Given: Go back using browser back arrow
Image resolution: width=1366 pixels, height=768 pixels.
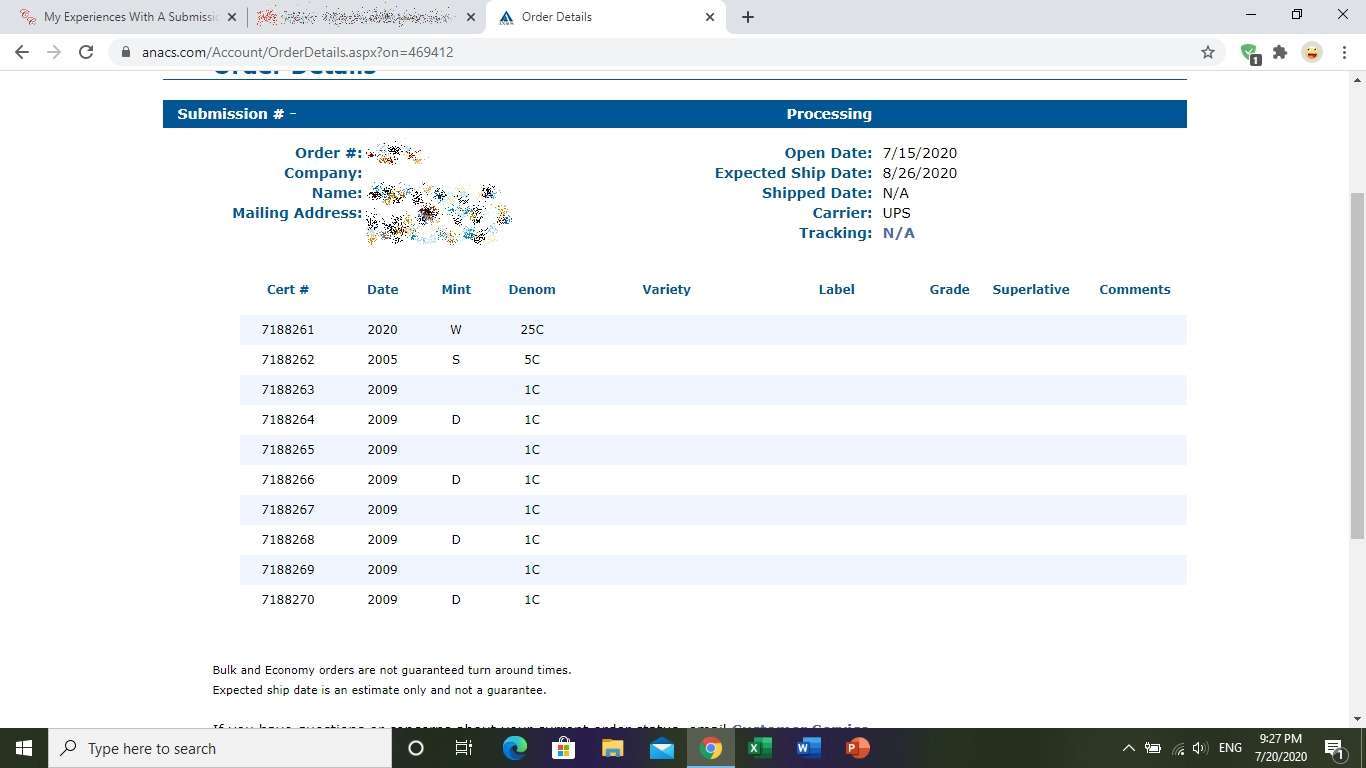Looking at the screenshot, I should point(22,52).
